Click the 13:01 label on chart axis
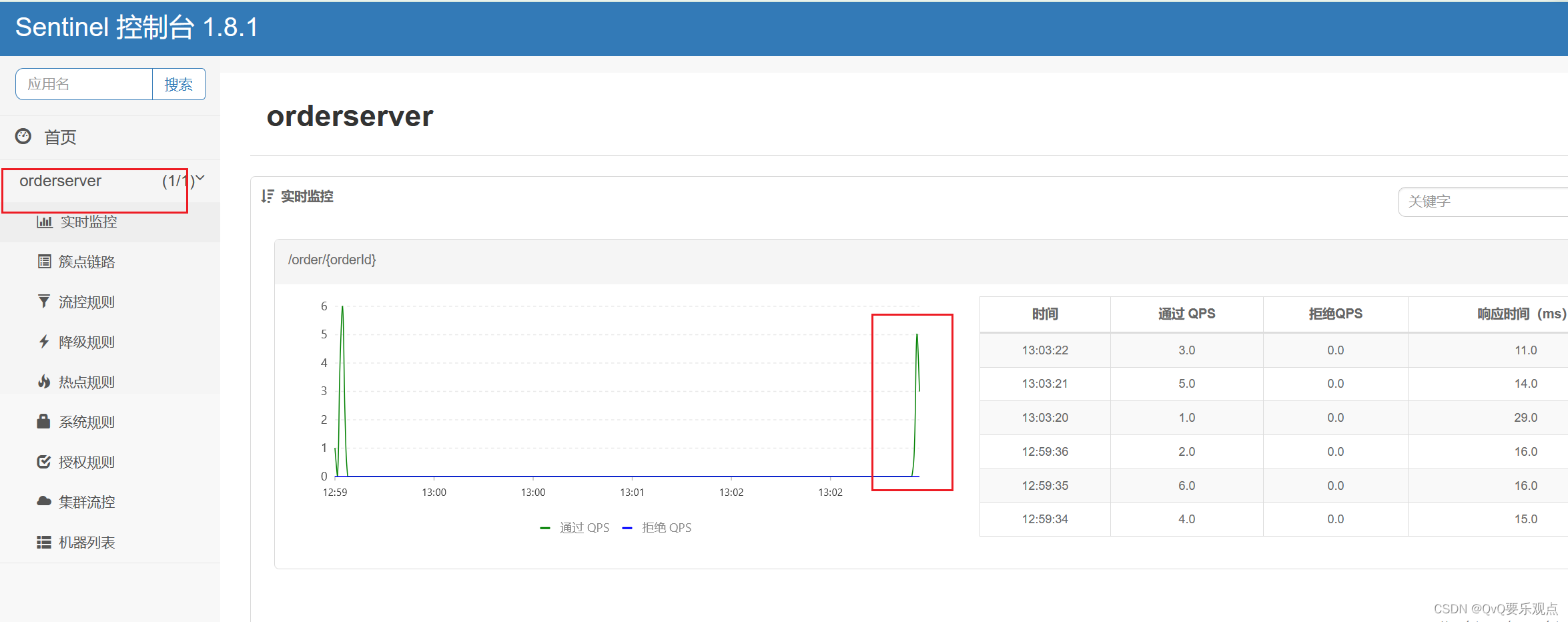1568x622 pixels. (632, 493)
